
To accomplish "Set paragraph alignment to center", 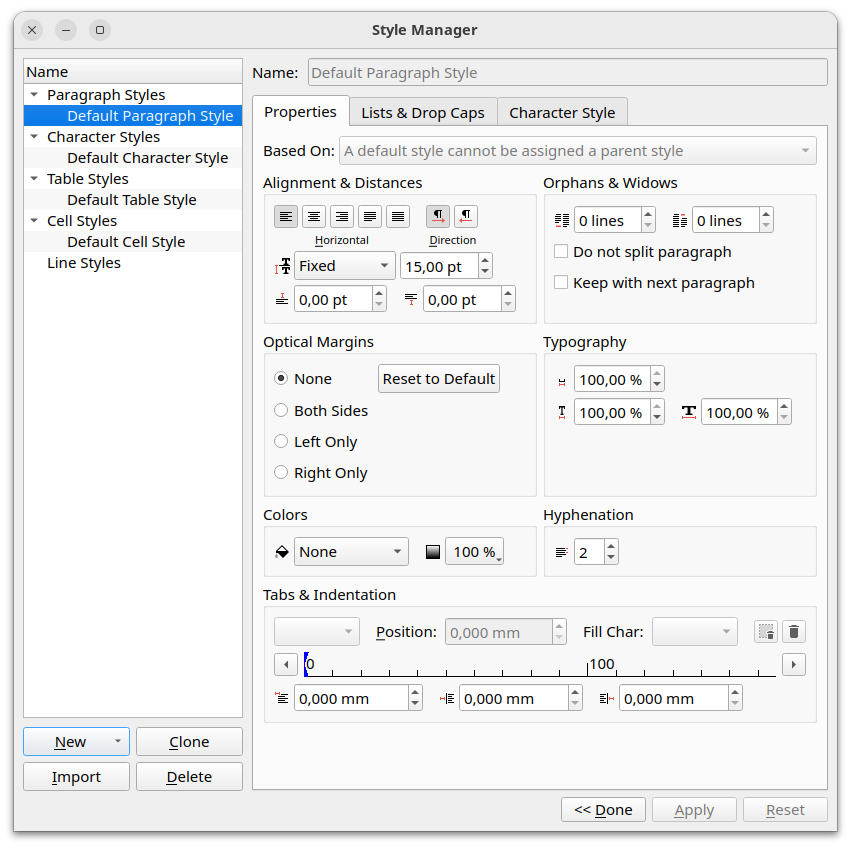I will (314, 217).
